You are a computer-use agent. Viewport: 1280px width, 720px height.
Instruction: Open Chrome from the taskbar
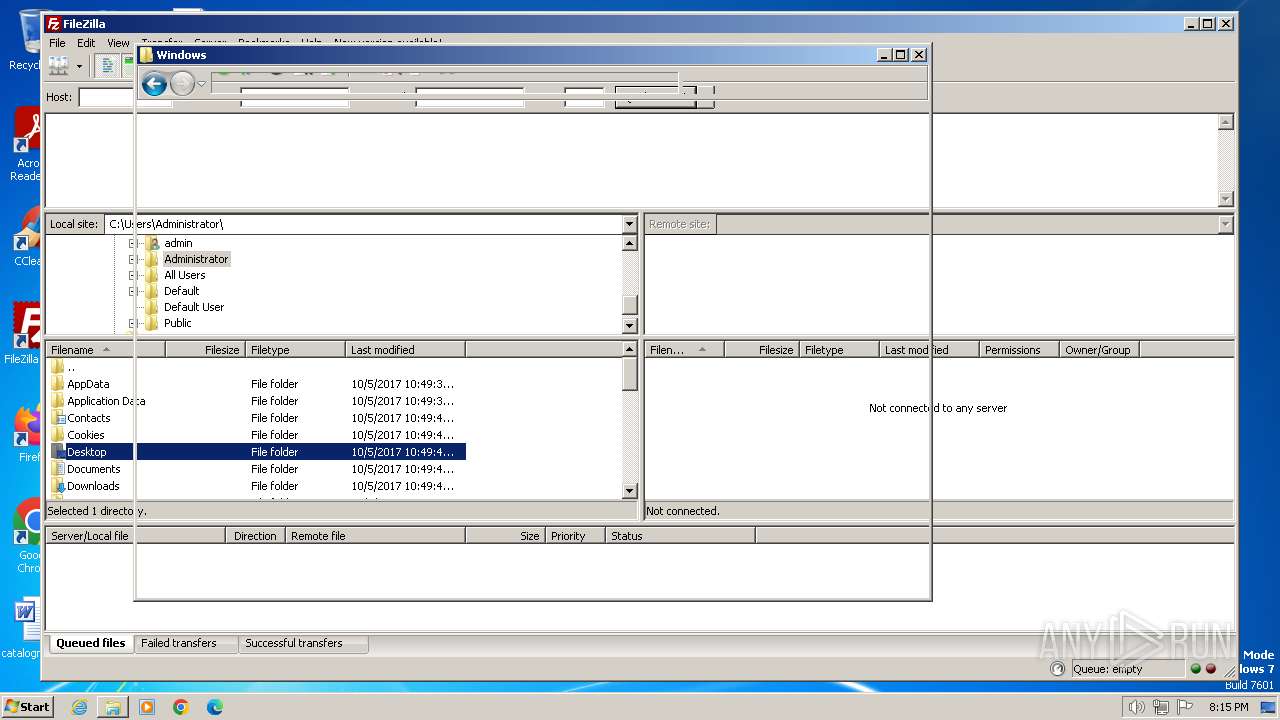point(181,707)
